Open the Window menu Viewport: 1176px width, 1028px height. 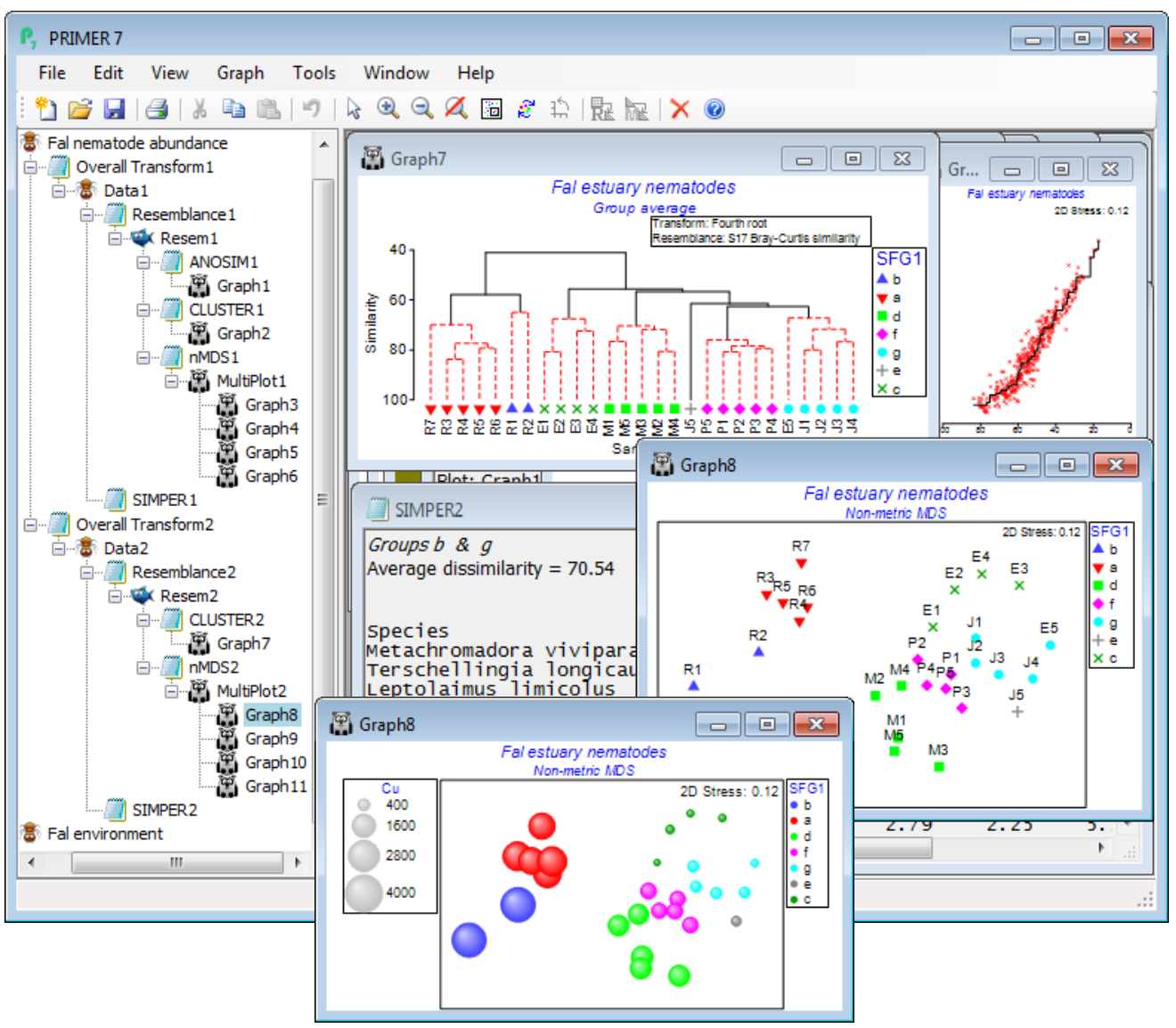[x=396, y=73]
